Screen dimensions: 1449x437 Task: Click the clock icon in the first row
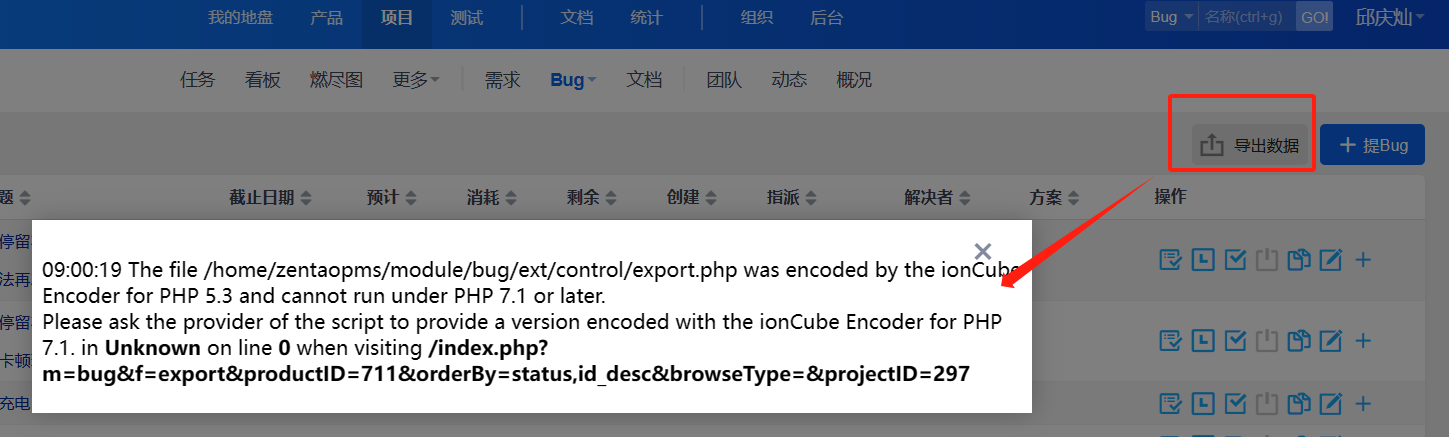click(1203, 260)
